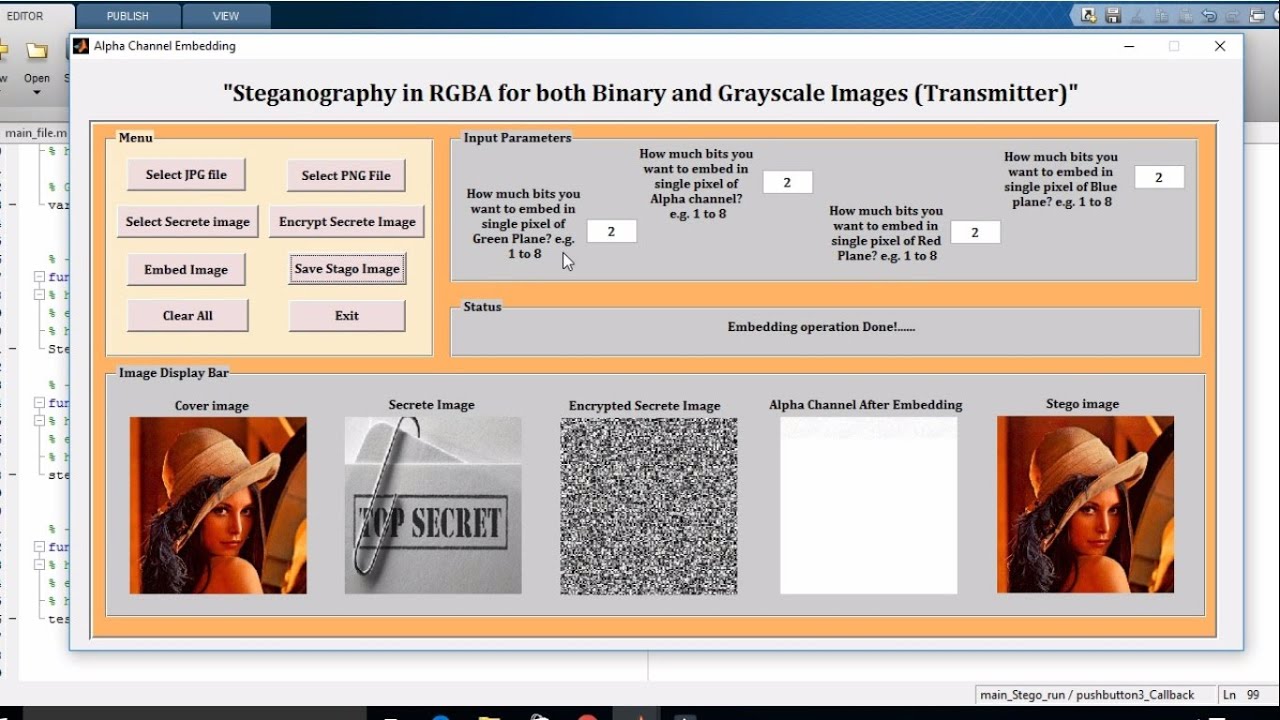This screenshot has height=720, width=1280.
Task: Click the Select PNG File button
Action: click(346, 175)
